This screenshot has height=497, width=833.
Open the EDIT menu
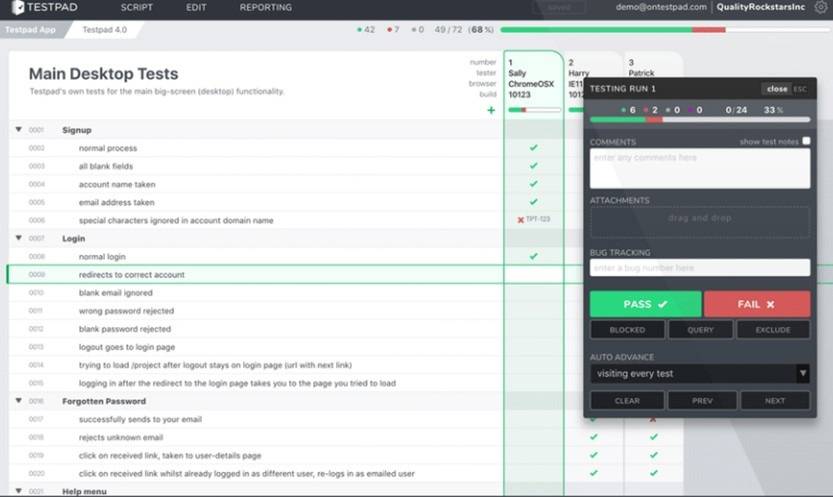(x=196, y=7)
